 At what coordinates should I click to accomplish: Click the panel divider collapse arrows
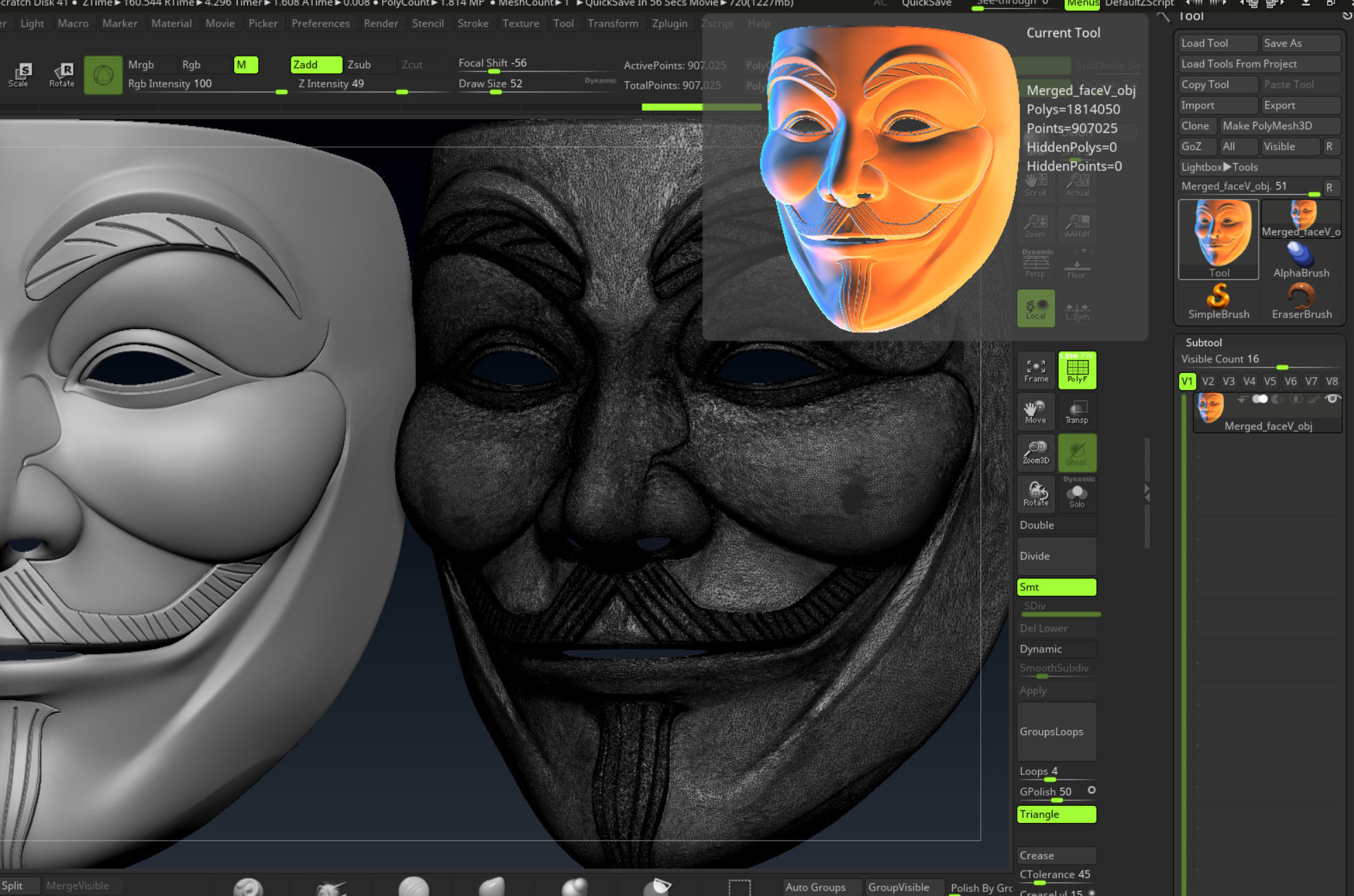[x=1147, y=492]
